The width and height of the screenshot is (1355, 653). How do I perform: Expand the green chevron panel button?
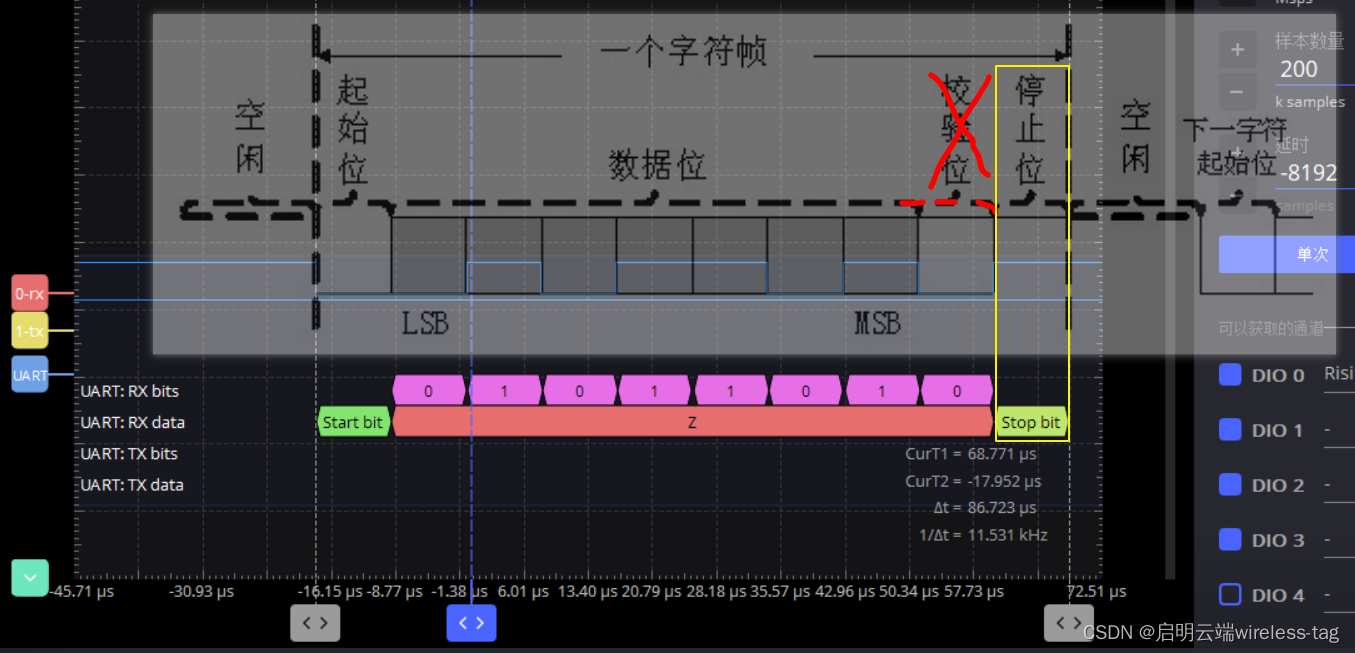(30, 577)
